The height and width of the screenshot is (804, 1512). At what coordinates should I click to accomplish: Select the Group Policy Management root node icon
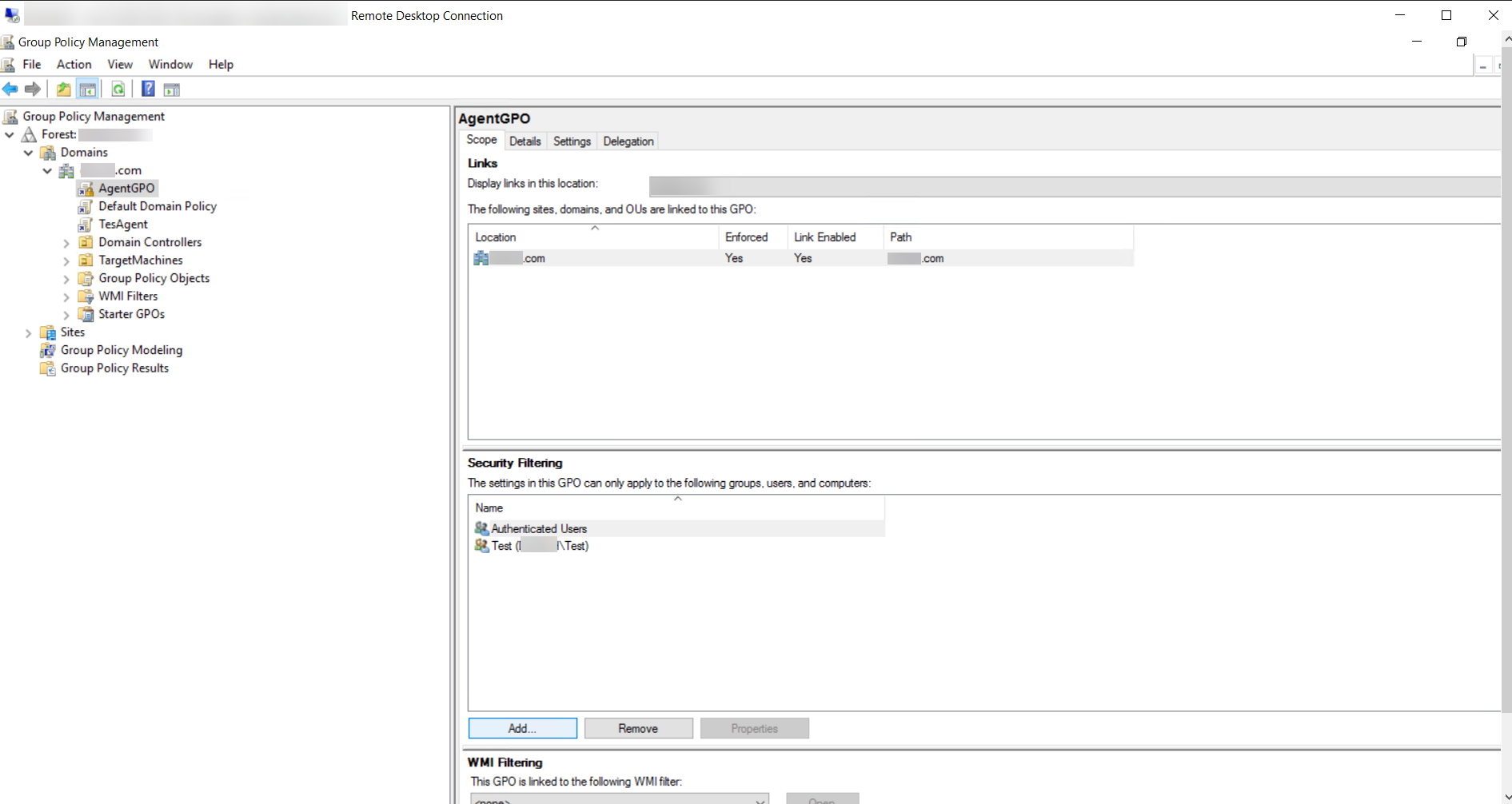coord(10,117)
